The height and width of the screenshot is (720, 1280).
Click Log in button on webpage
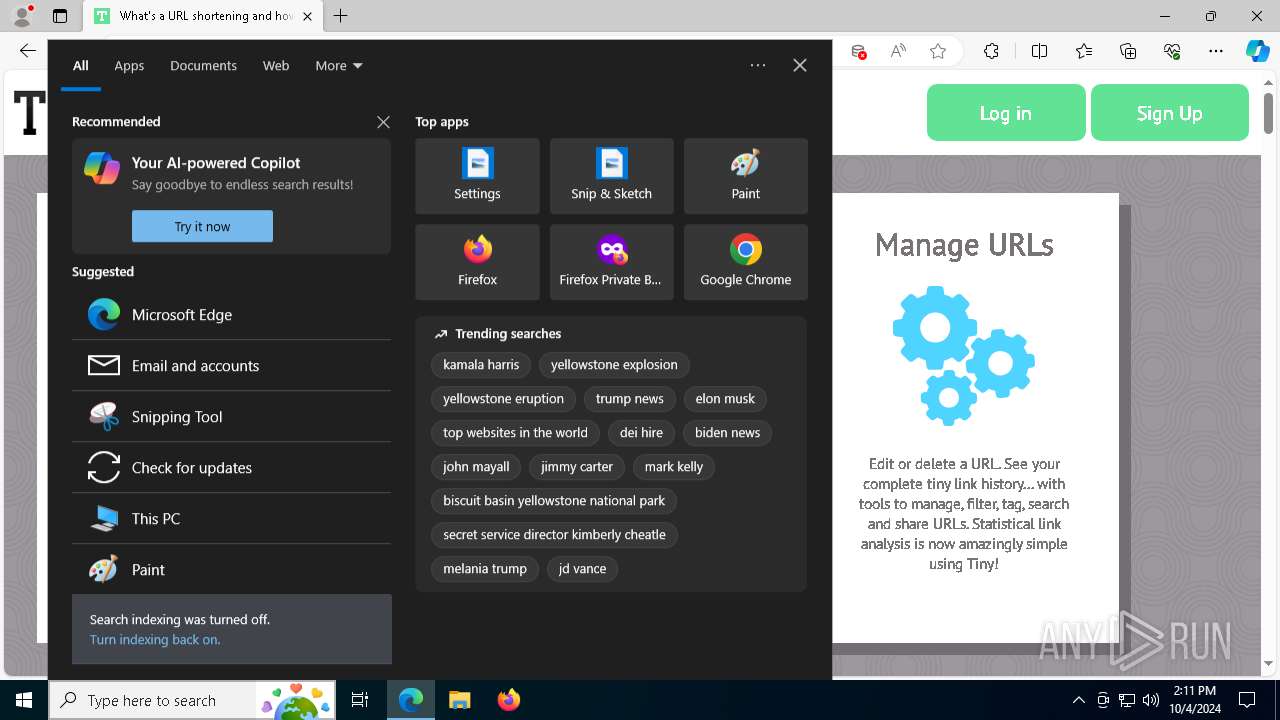tap(1006, 113)
